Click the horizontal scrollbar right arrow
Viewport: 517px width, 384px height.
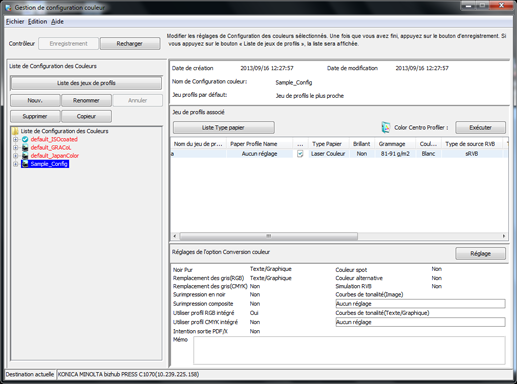point(504,236)
